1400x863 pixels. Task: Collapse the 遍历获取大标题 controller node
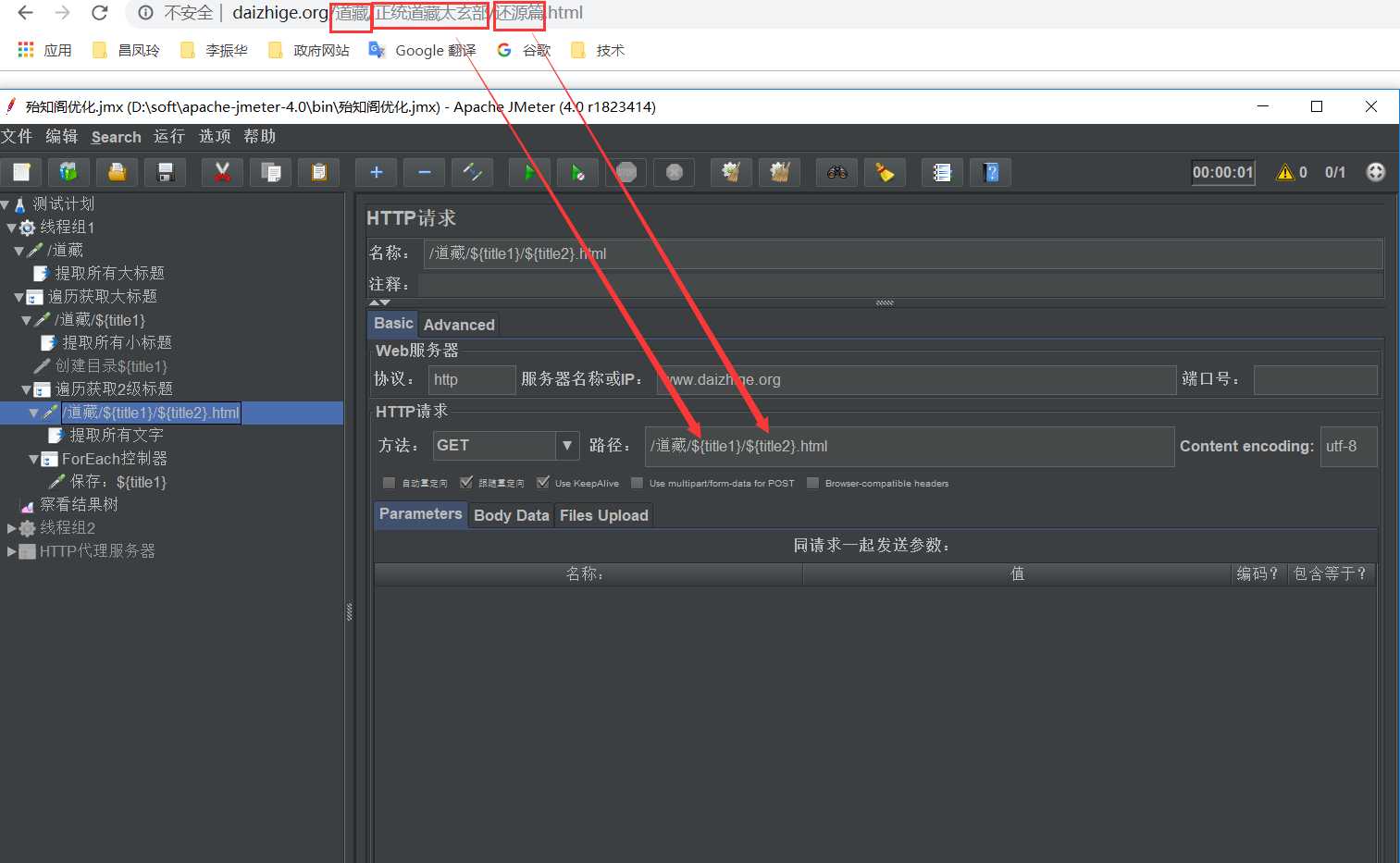[19, 297]
